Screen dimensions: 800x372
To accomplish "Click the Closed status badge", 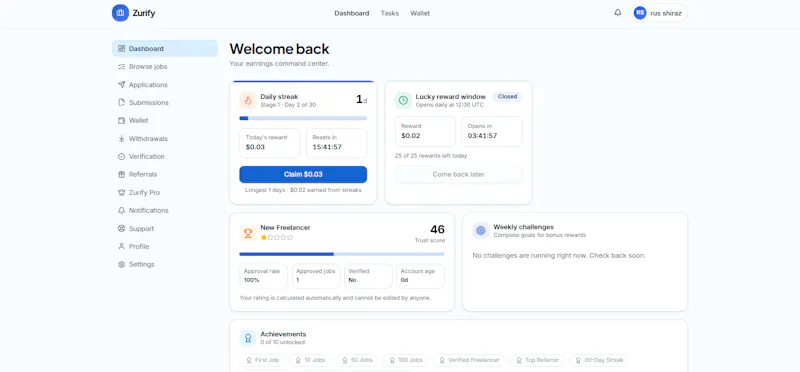I will (x=507, y=96).
